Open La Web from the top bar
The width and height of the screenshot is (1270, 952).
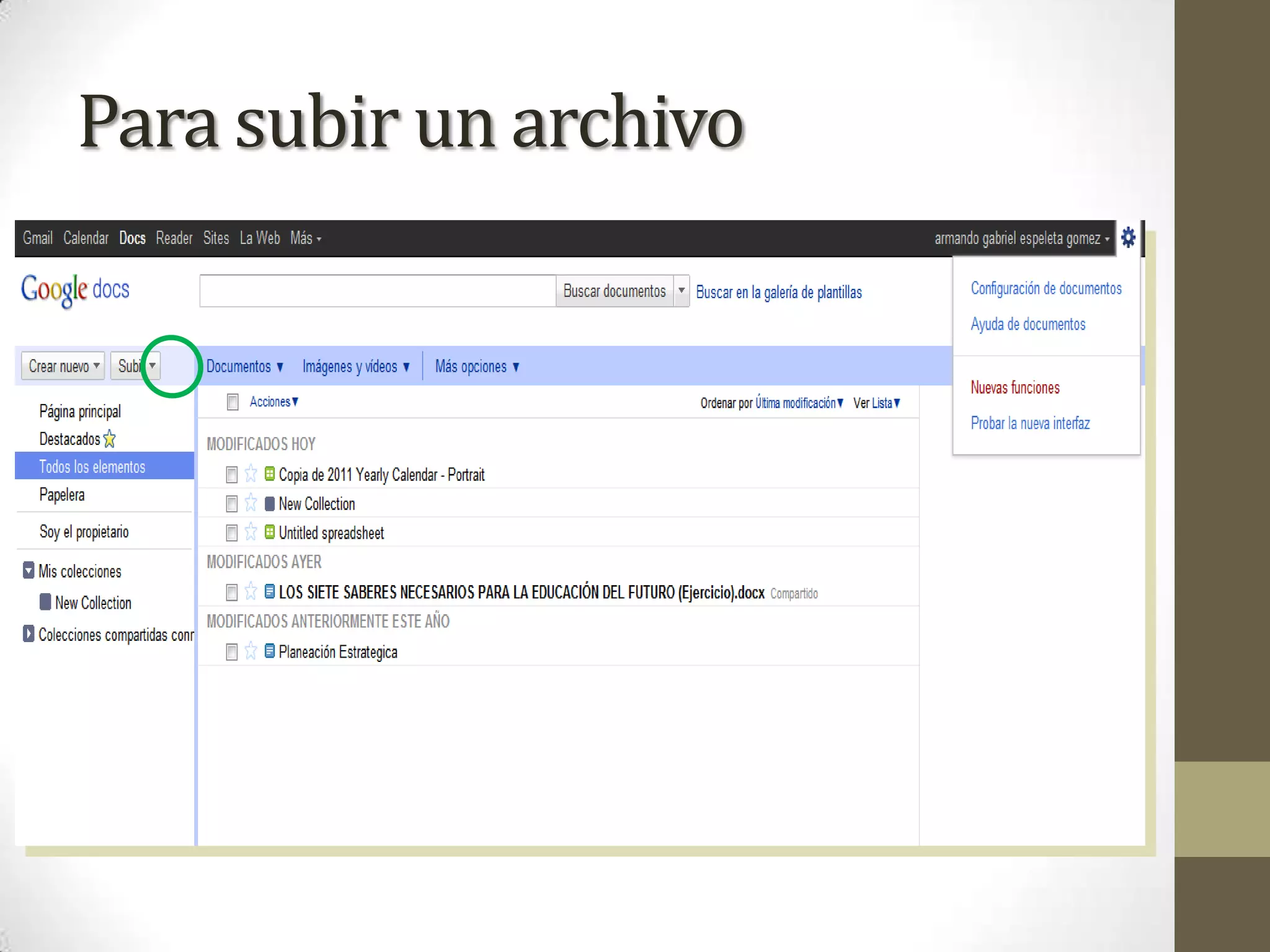260,238
